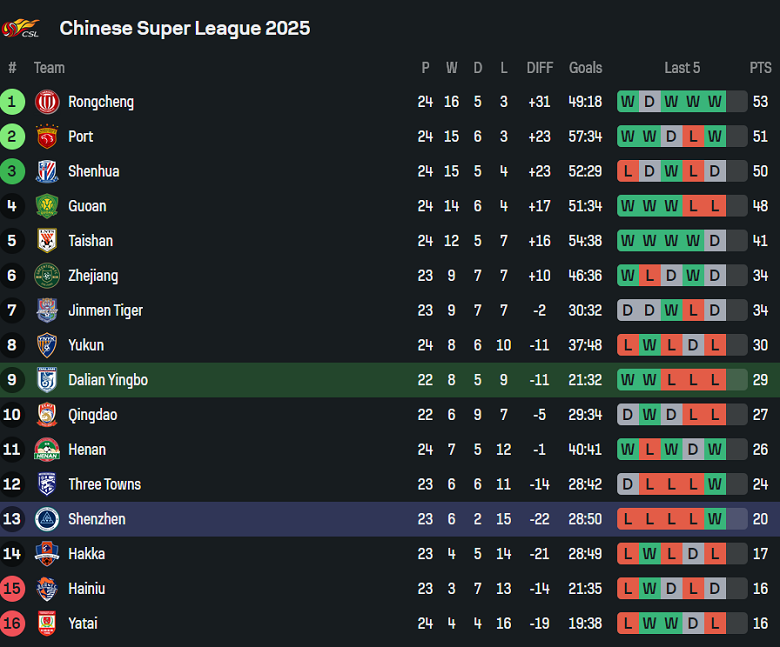The height and width of the screenshot is (647, 780).
Task: Open the Jinmen Tiger team link
Action: (105, 311)
